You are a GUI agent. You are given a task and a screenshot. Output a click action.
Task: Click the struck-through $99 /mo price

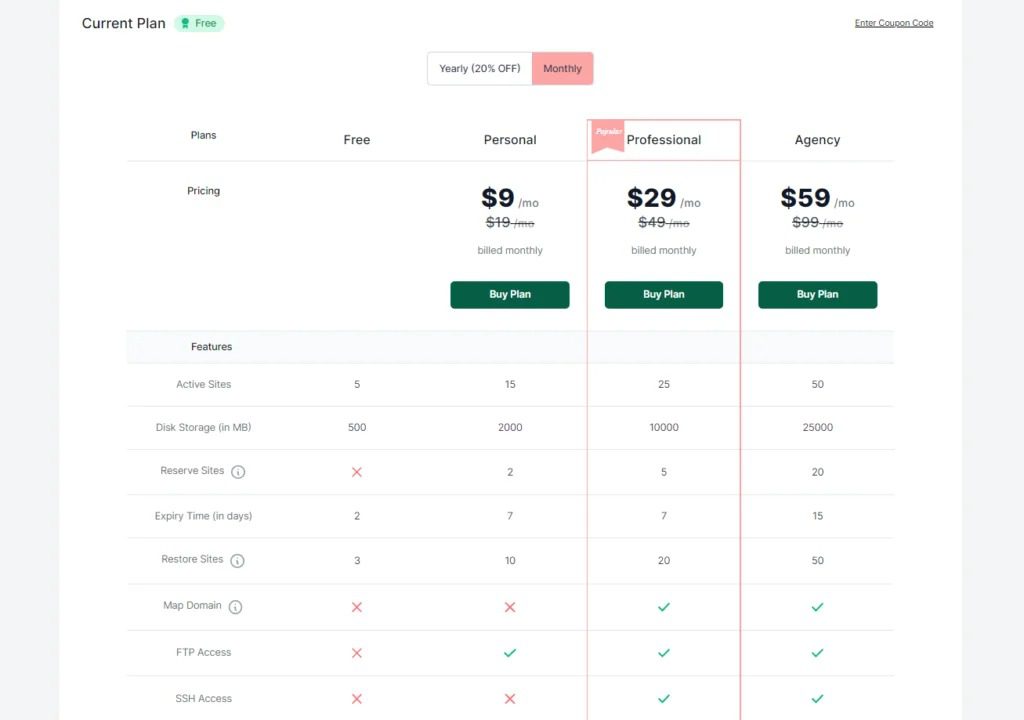pyautogui.click(x=817, y=223)
